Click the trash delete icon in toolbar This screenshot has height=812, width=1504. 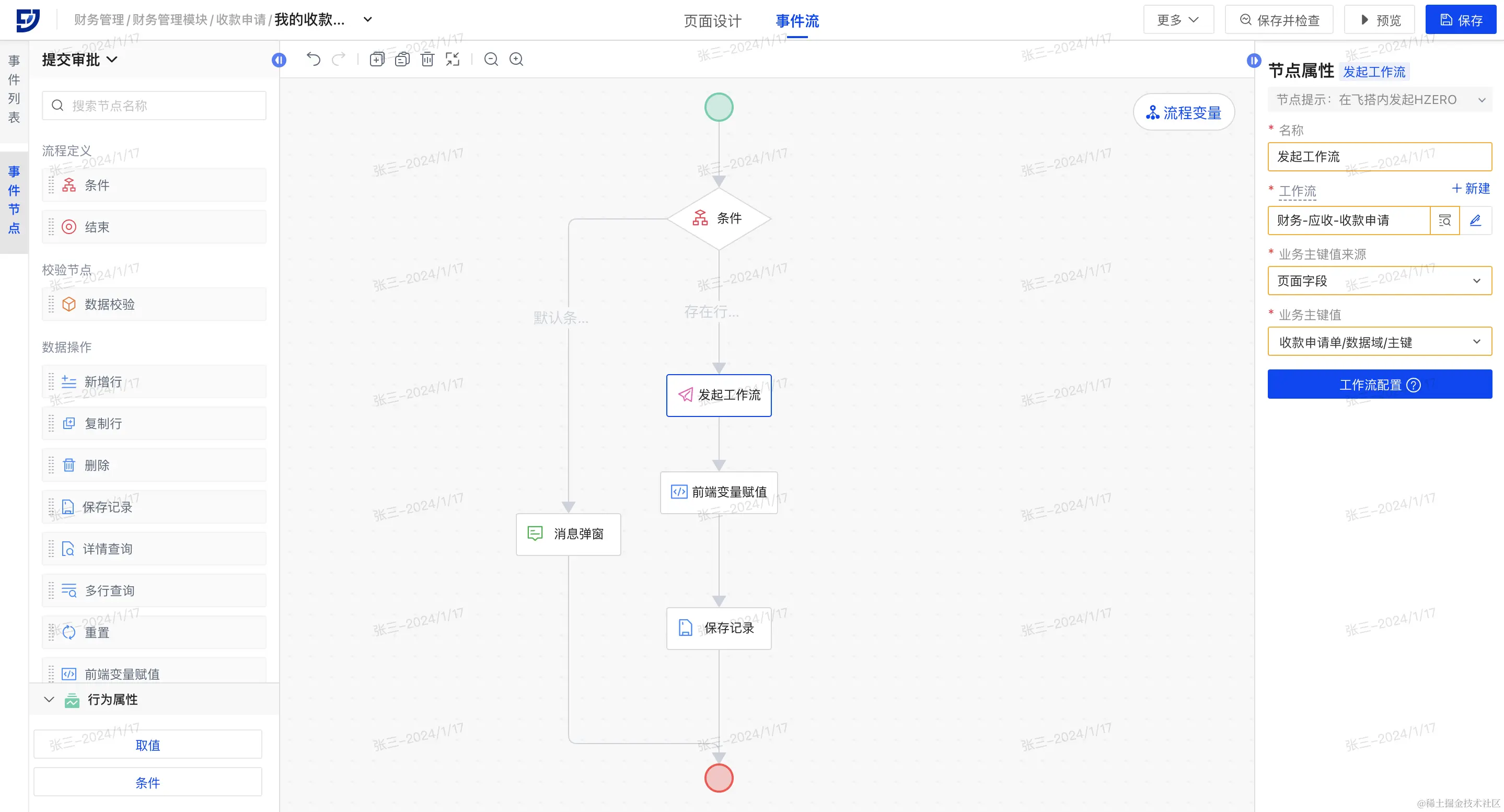click(x=427, y=59)
